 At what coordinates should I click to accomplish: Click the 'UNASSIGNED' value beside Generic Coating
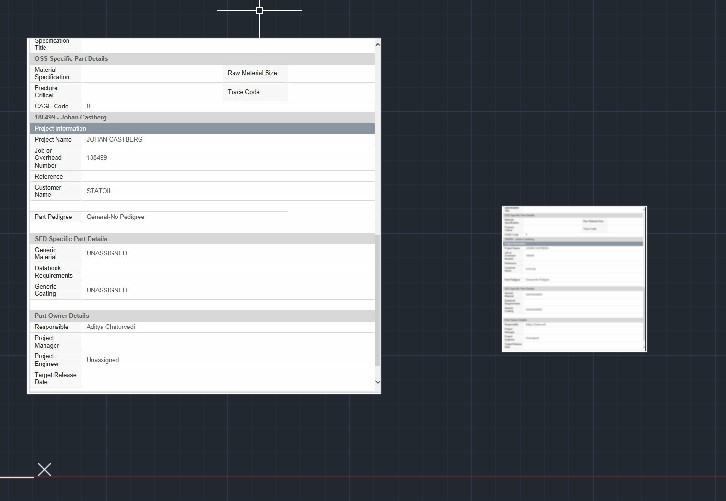(106, 290)
